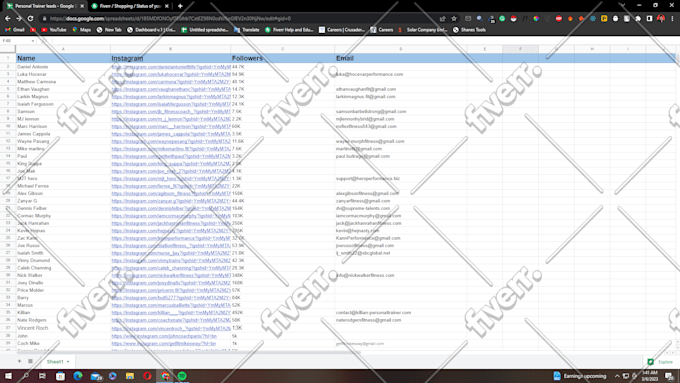The width and height of the screenshot is (680, 383).
Task: Select the cell with Matthew Carmona
Action: pos(63,82)
